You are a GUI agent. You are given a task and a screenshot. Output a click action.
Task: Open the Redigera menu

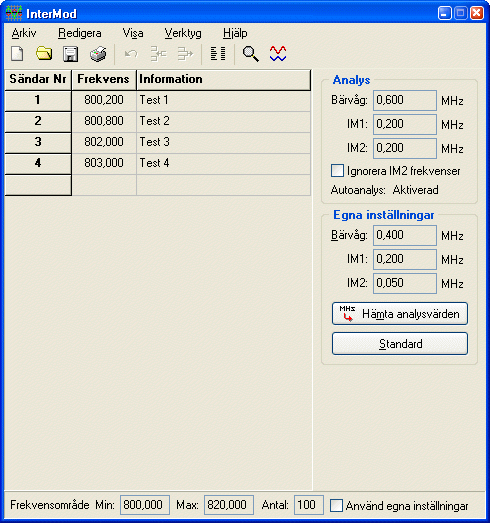[x=80, y=33]
